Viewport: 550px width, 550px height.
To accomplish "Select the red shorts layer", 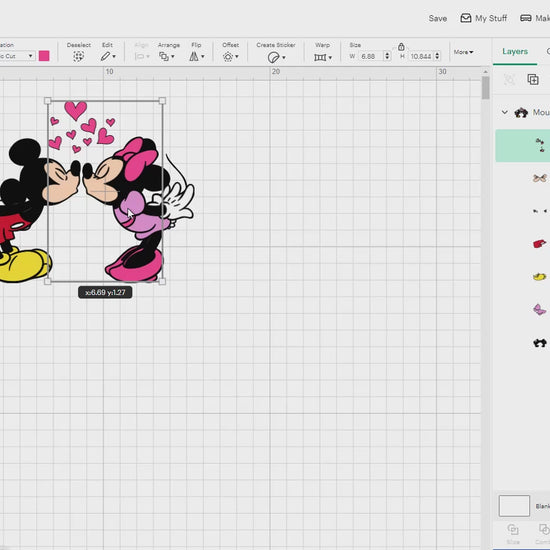I will tap(539, 243).
